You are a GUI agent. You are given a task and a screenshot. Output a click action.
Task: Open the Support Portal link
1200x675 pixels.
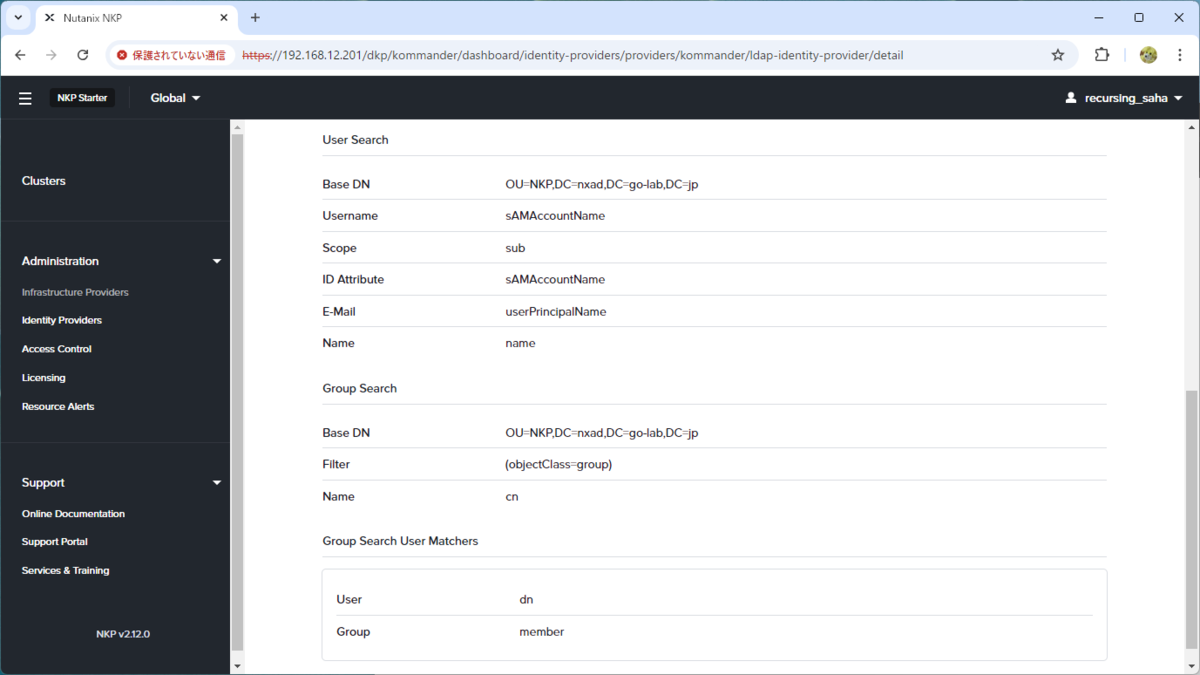[x=55, y=542]
